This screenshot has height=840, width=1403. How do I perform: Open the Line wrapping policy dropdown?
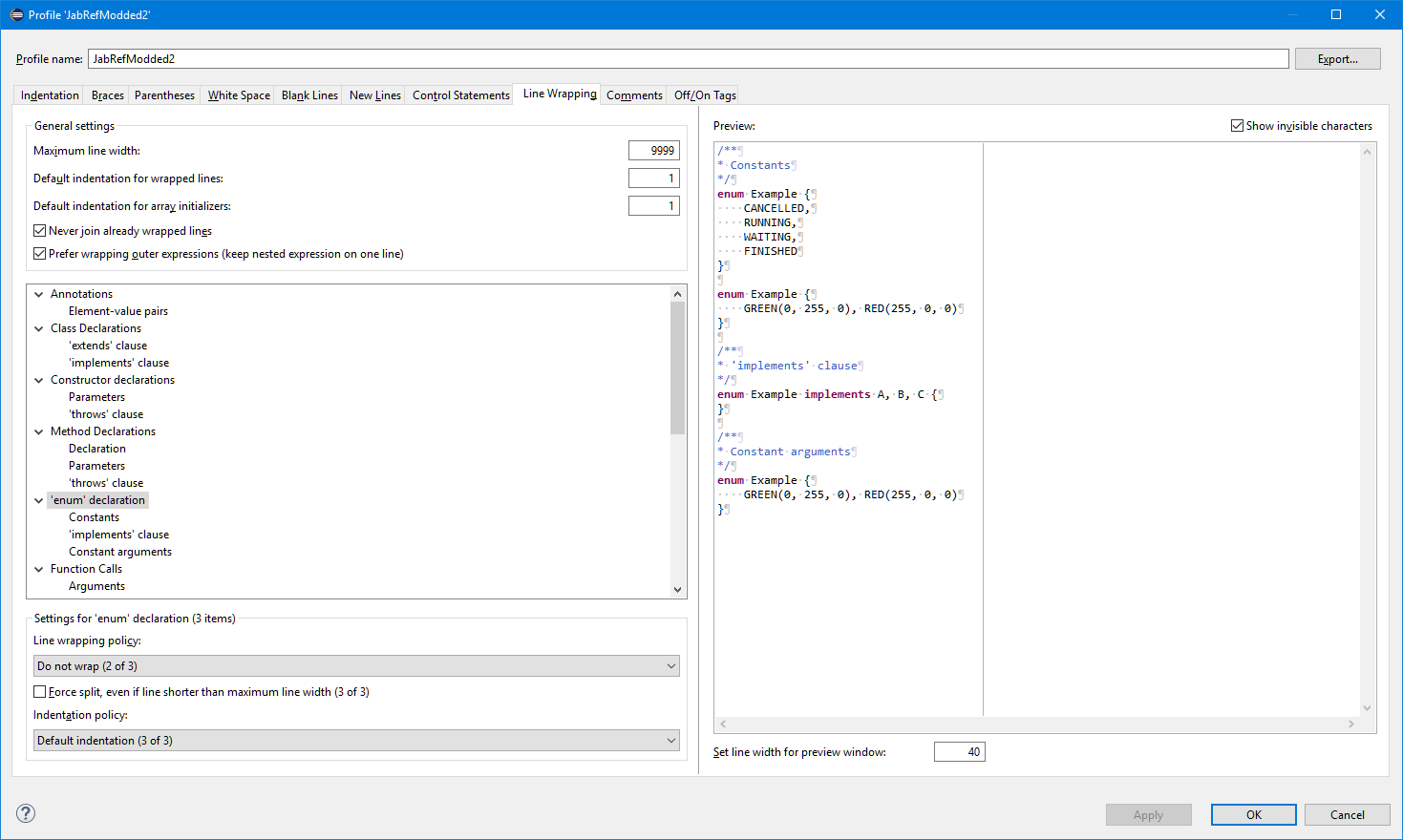click(356, 666)
